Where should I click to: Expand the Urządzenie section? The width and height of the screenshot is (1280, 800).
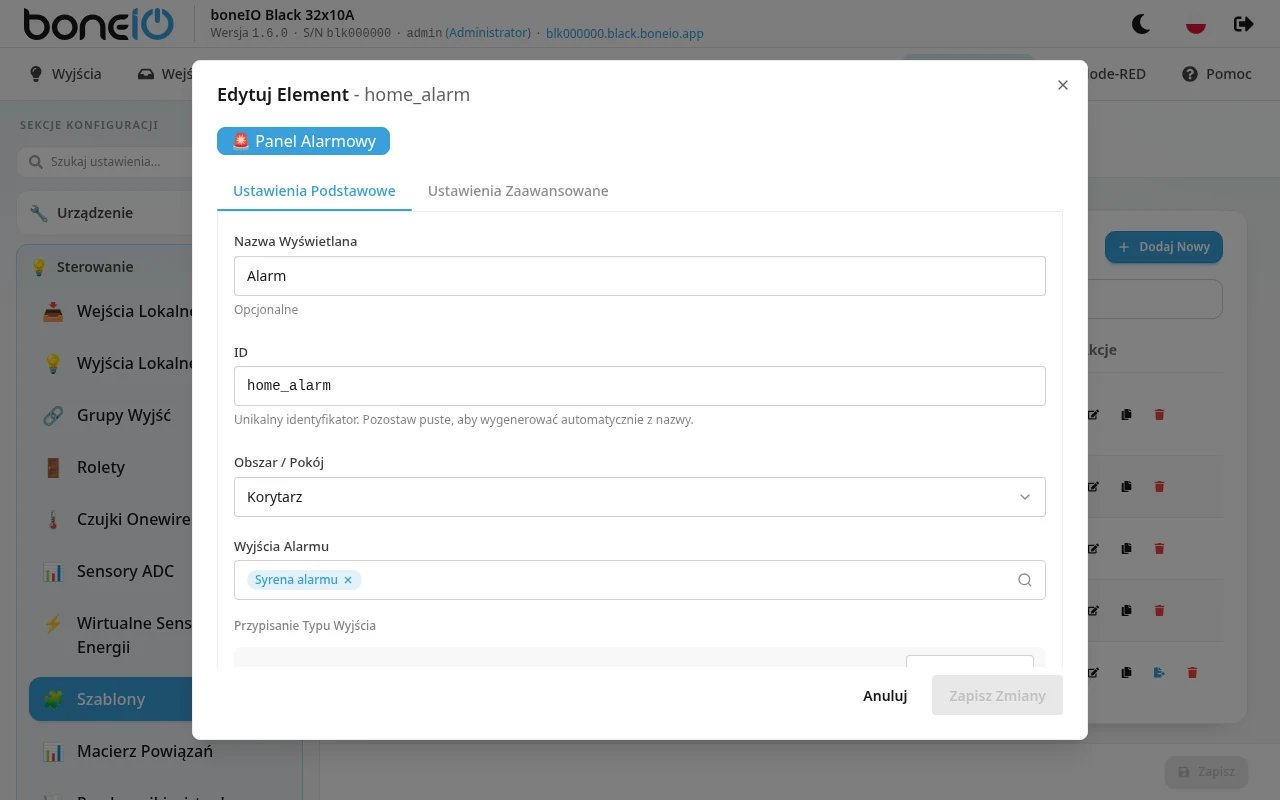tap(105, 213)
